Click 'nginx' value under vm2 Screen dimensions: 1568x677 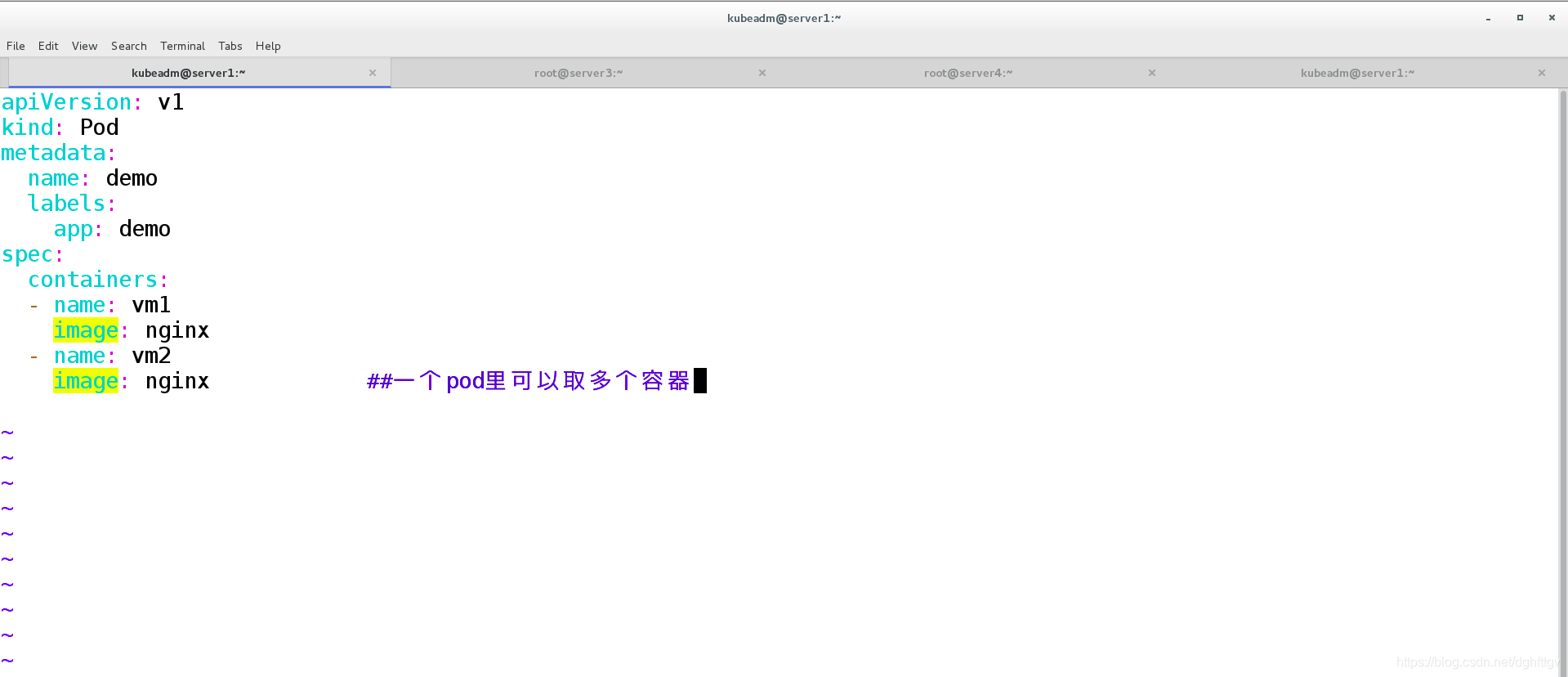pyautogui.click(x=177, y=381)
